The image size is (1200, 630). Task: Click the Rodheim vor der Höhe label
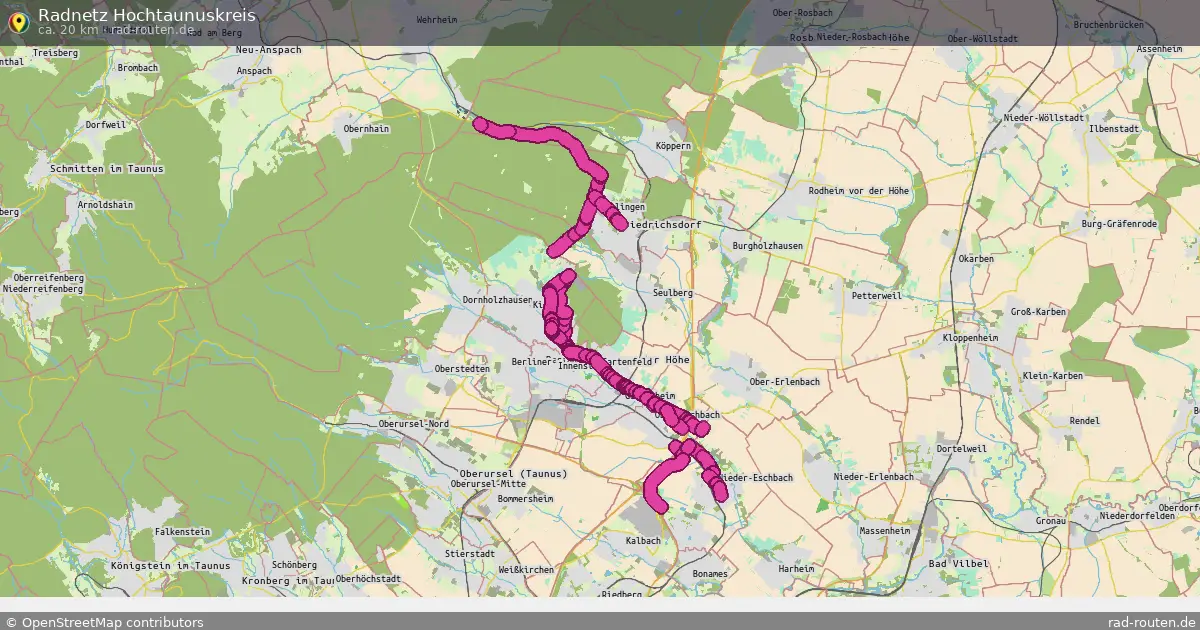[859, 190]
